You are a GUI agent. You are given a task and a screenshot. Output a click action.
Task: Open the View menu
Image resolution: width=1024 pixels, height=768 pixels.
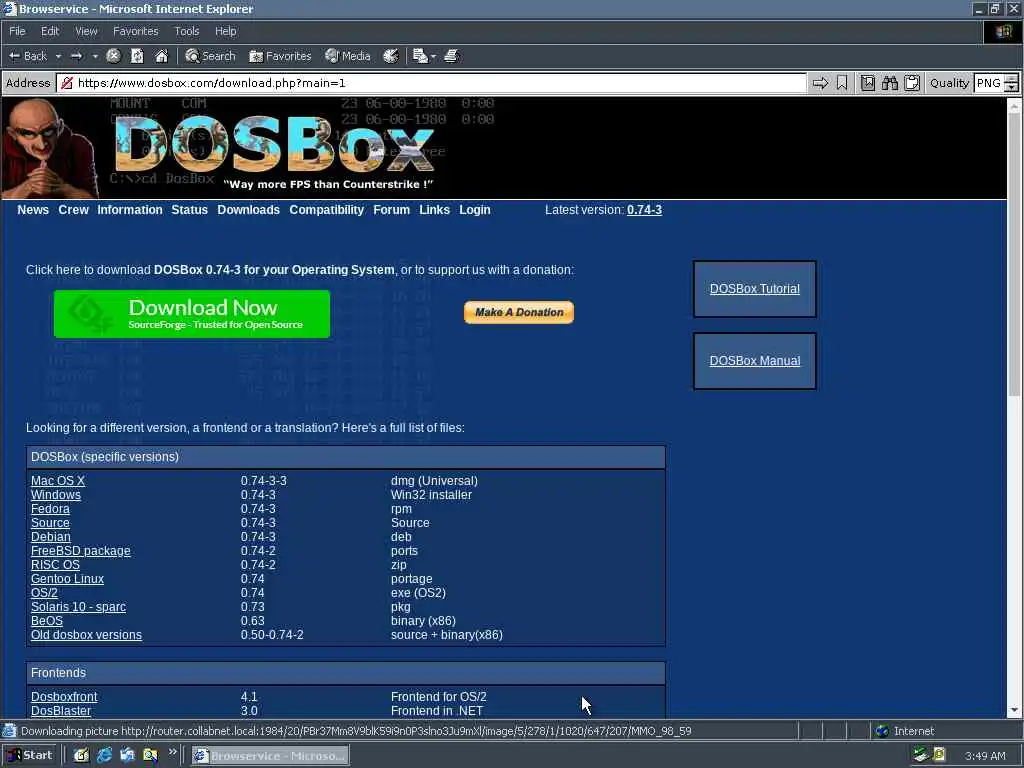pos(86,31)
